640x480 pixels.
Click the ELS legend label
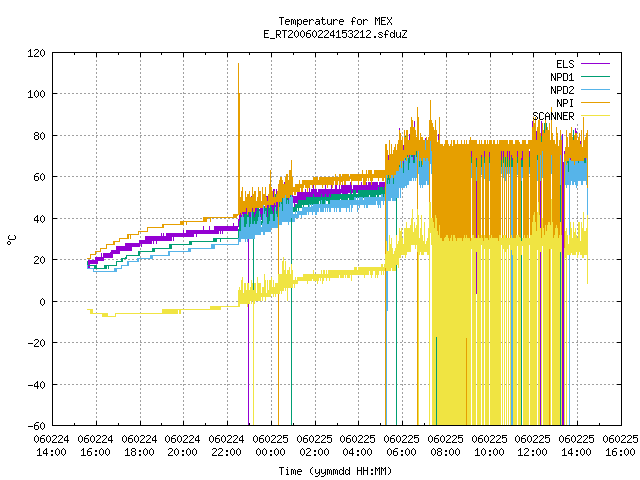click(x=565, y=64)
